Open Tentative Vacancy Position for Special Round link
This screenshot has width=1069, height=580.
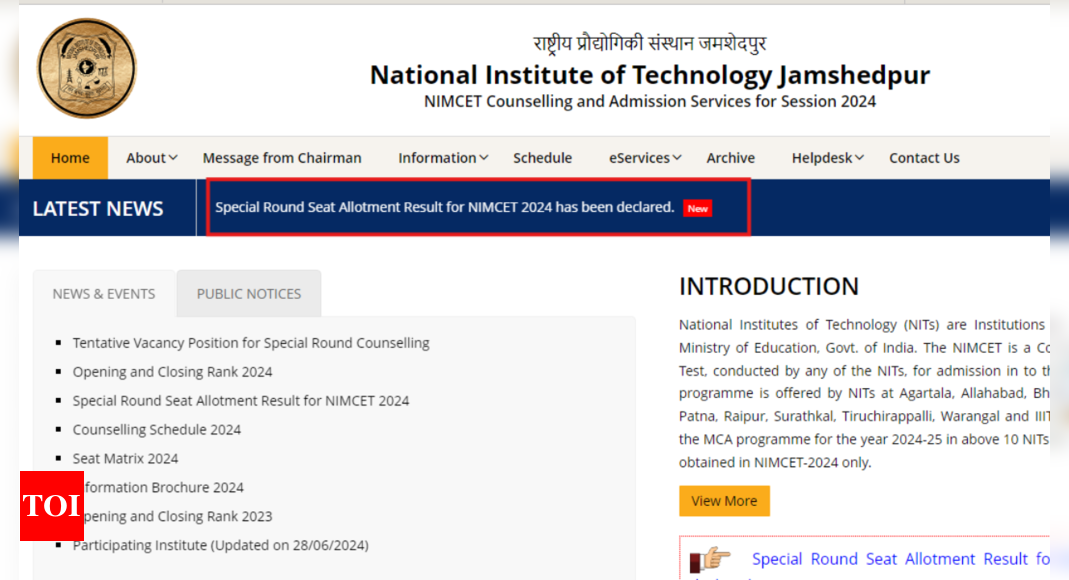251,343
